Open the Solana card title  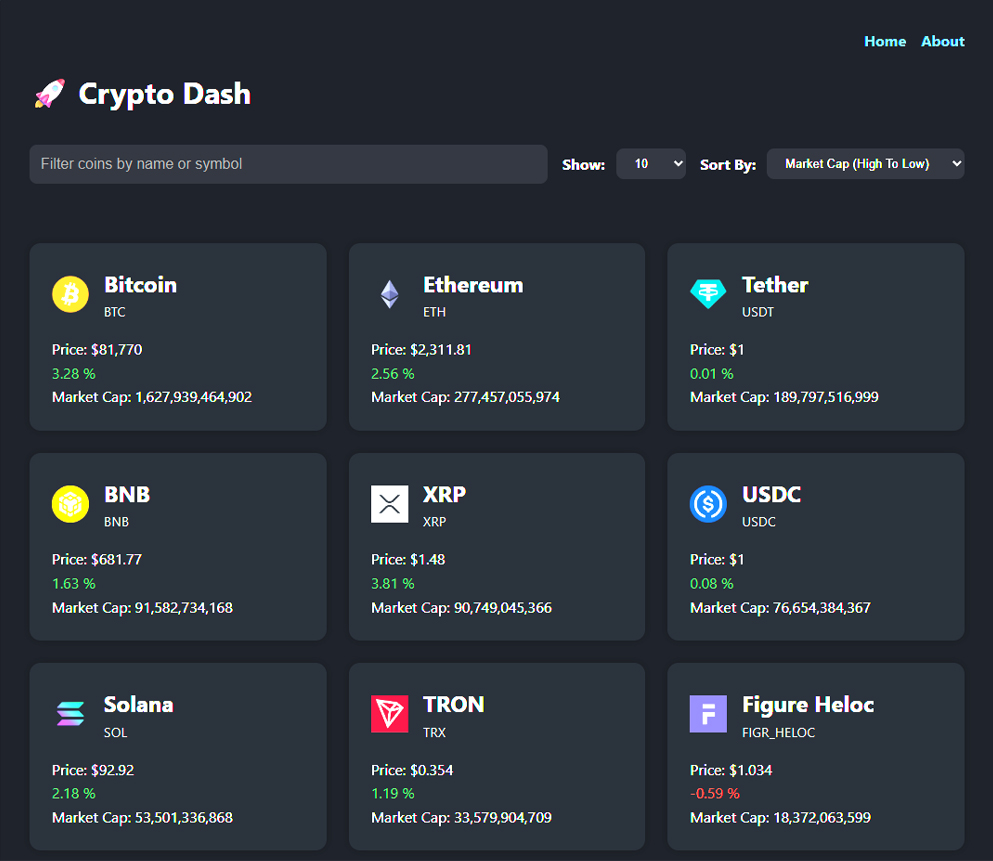(139, 705)
